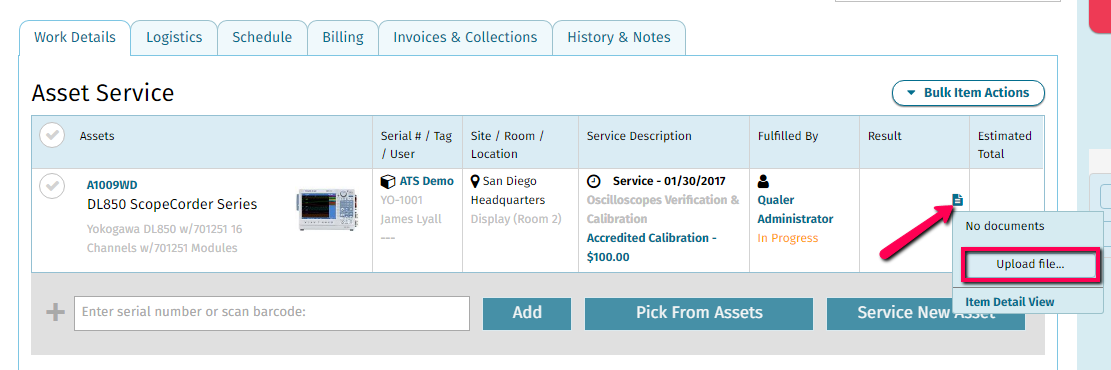
Task: Open the DL850 ScopeCorder product thumbnail
Action: click(325, 210)
